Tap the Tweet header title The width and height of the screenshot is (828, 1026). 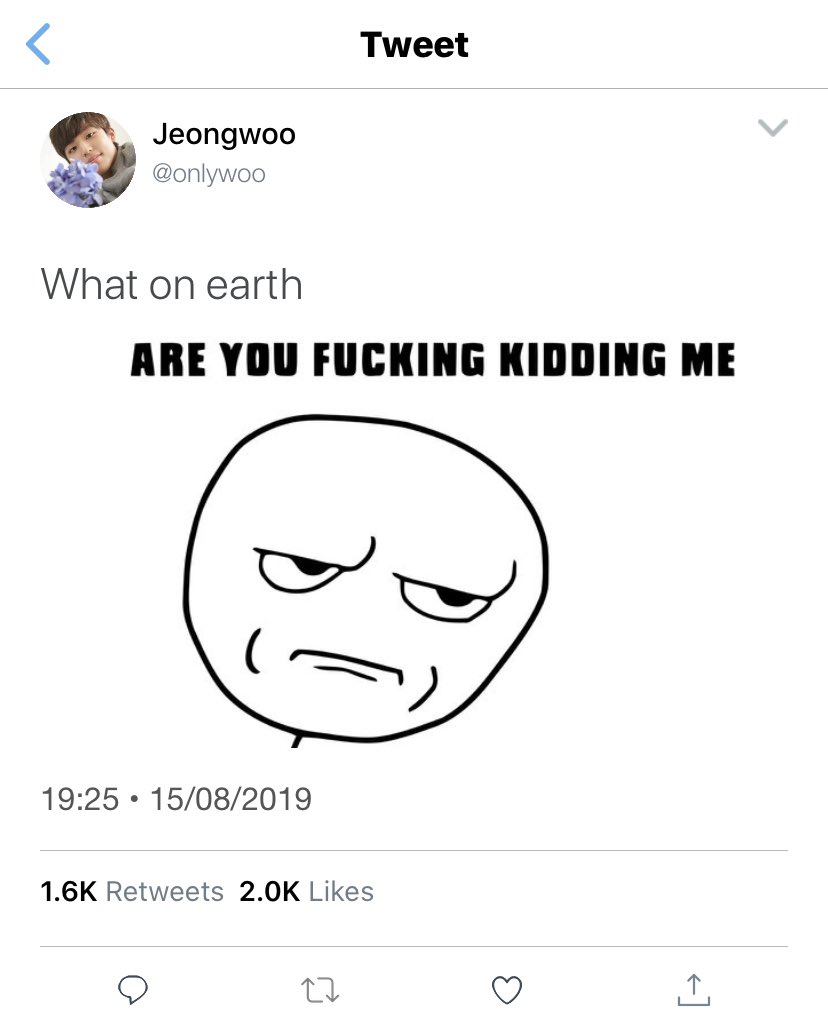click(414, 44)
